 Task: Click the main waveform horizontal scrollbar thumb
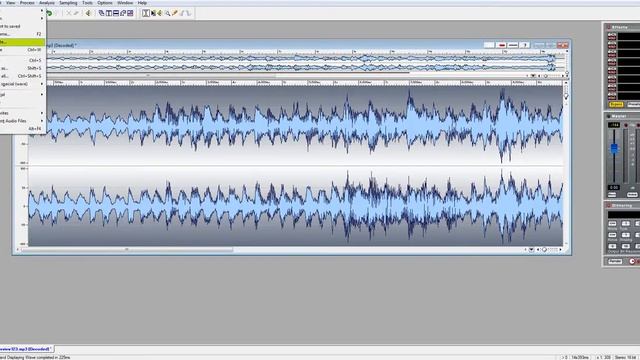(x=127, y=249)
